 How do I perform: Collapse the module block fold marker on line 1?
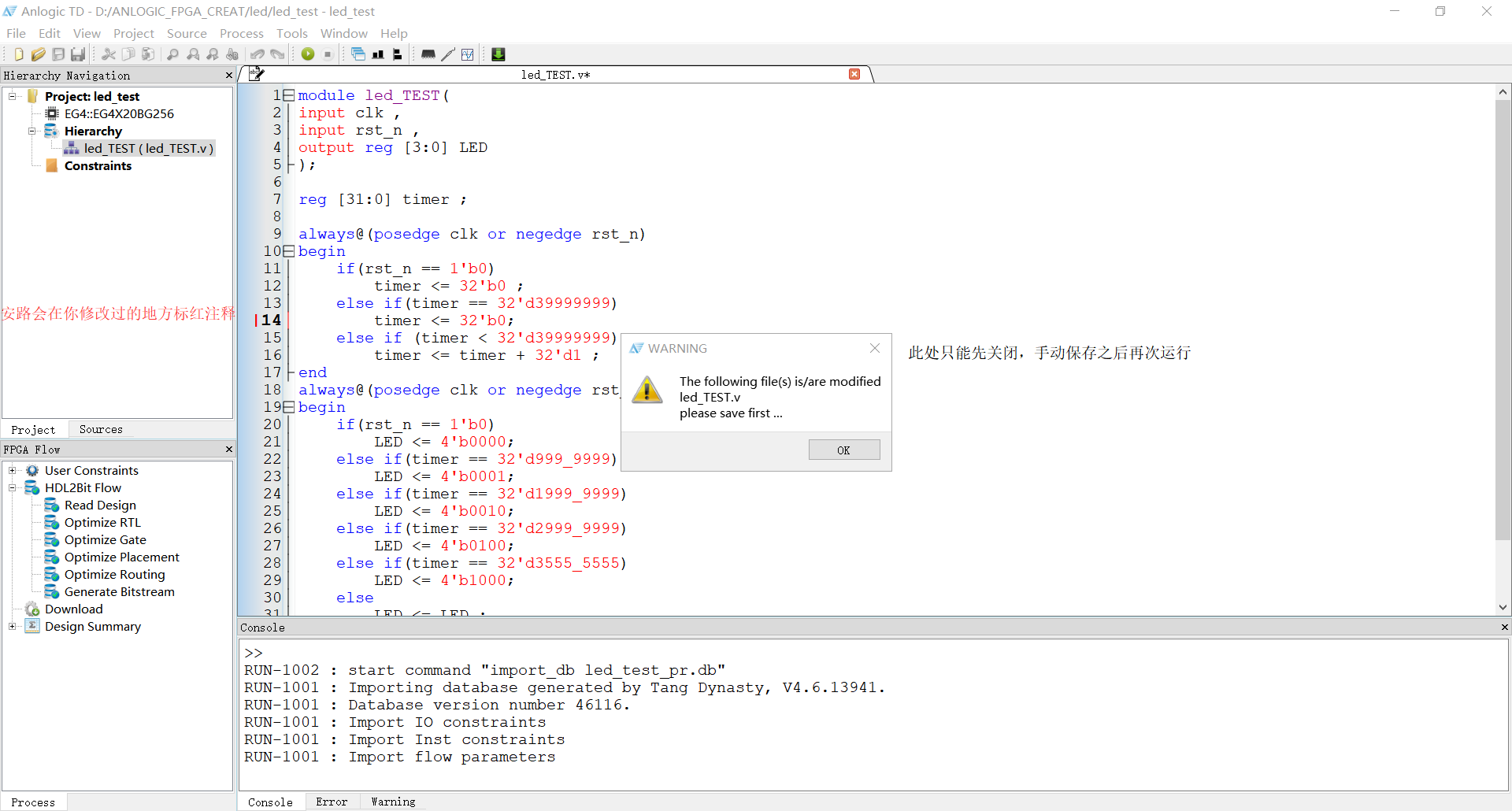[289, 95]
